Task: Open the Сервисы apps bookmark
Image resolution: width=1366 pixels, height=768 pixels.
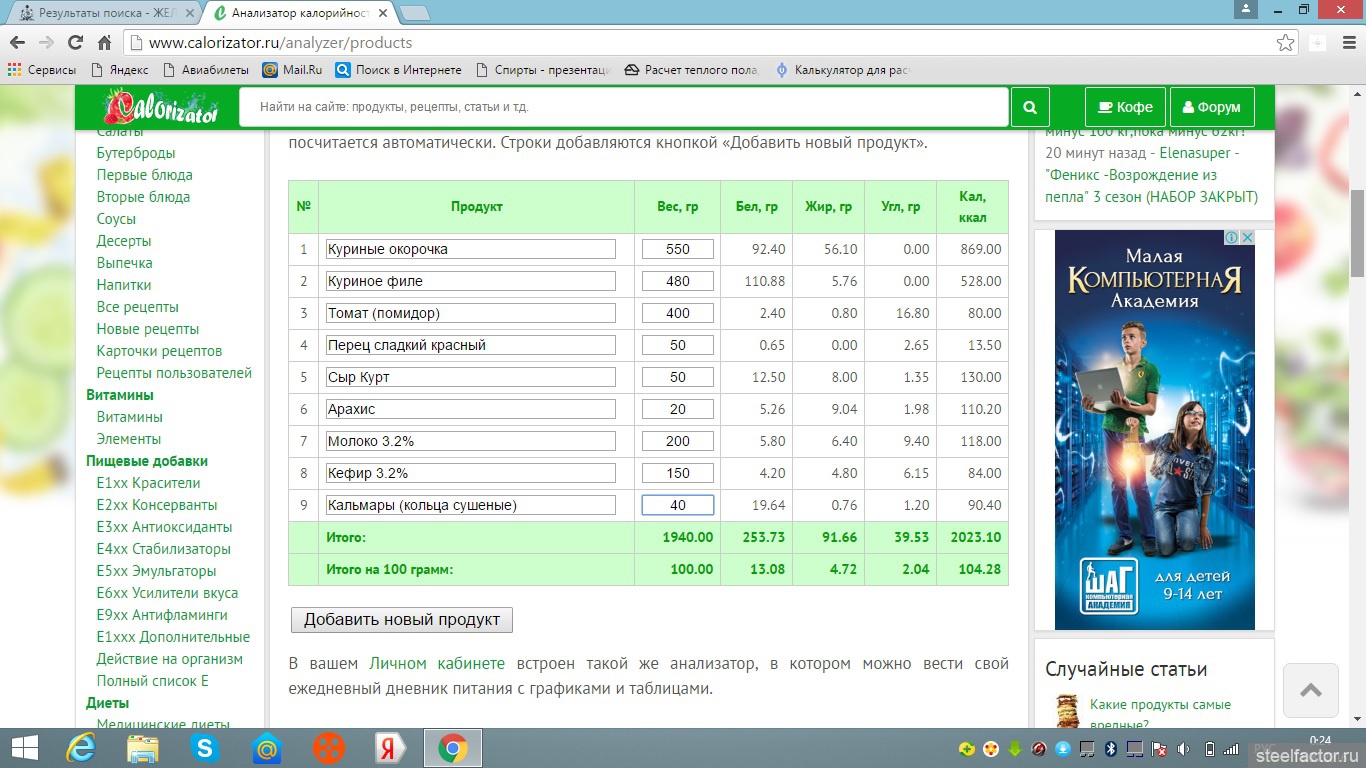Action: click(x=42, y=70)
